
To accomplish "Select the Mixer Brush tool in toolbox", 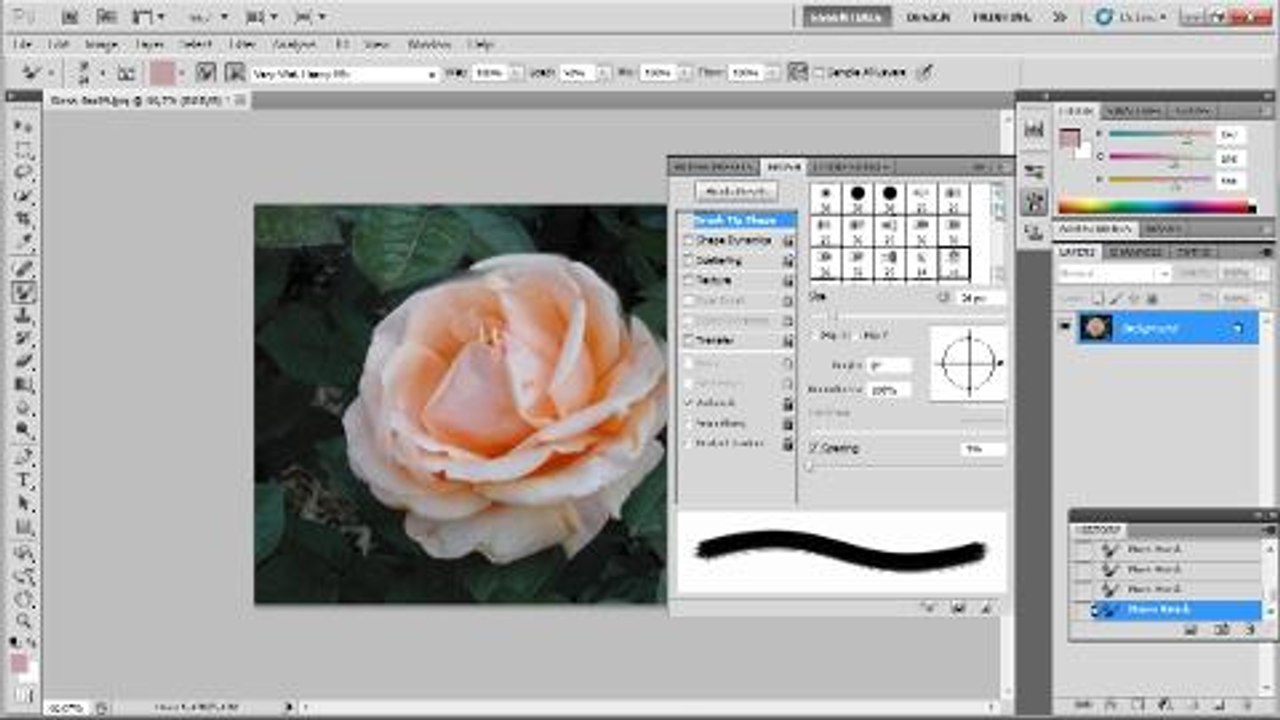I will [24, 292].
